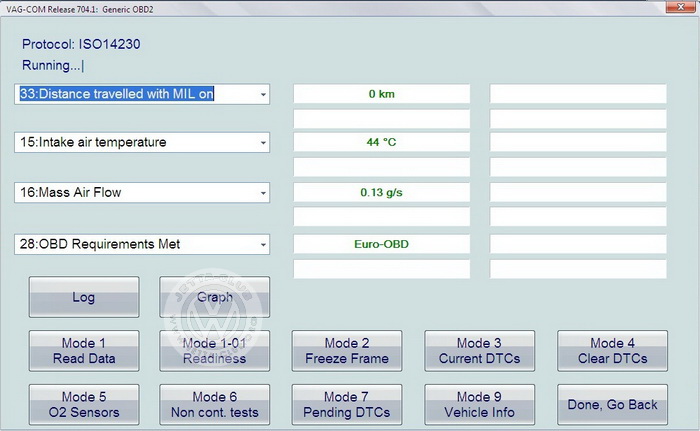Open the Graph view
The width and height of the screenshot is (700, 431).
pyautogui.click(x=215, y=297)
